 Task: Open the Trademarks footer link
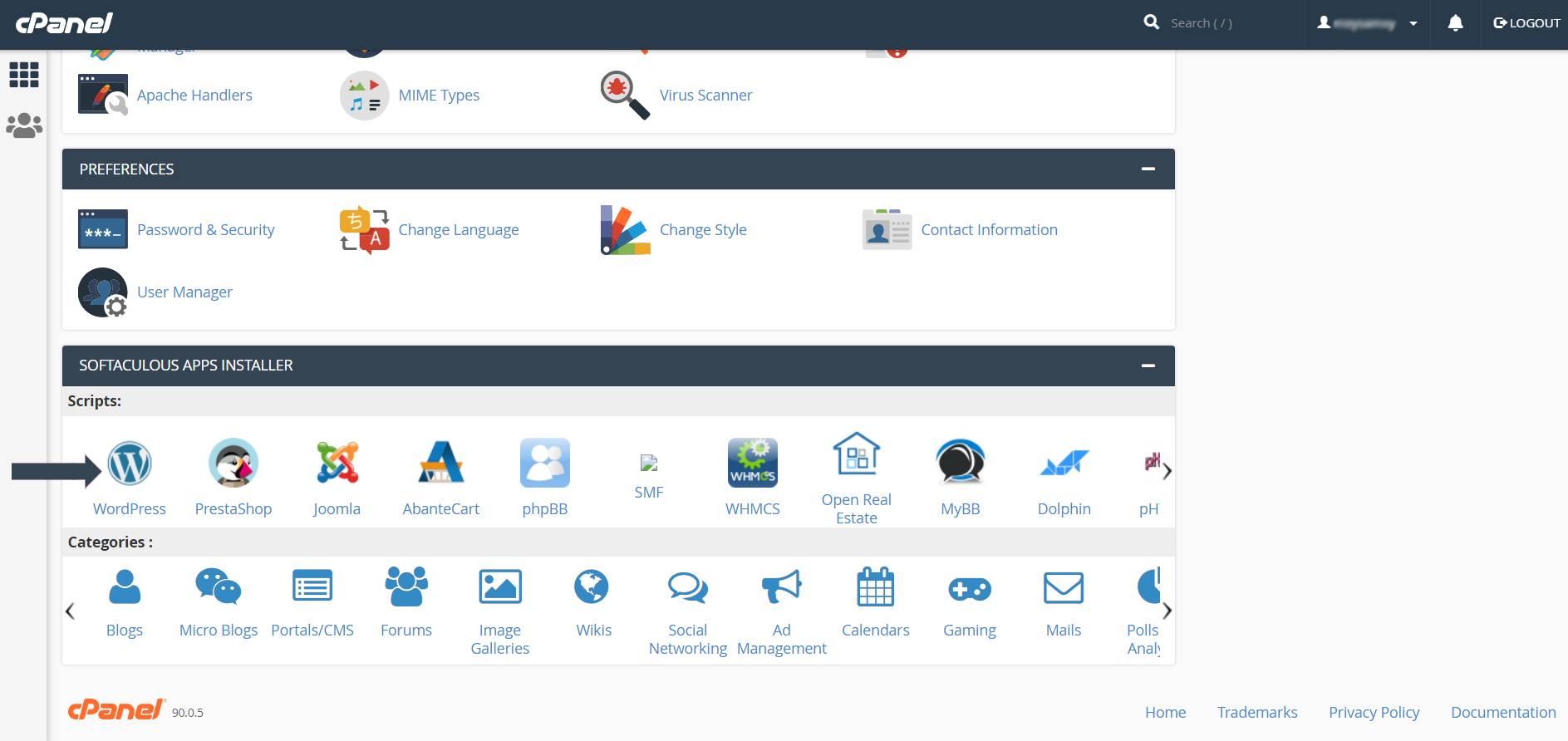click(x=1257, y=712)
